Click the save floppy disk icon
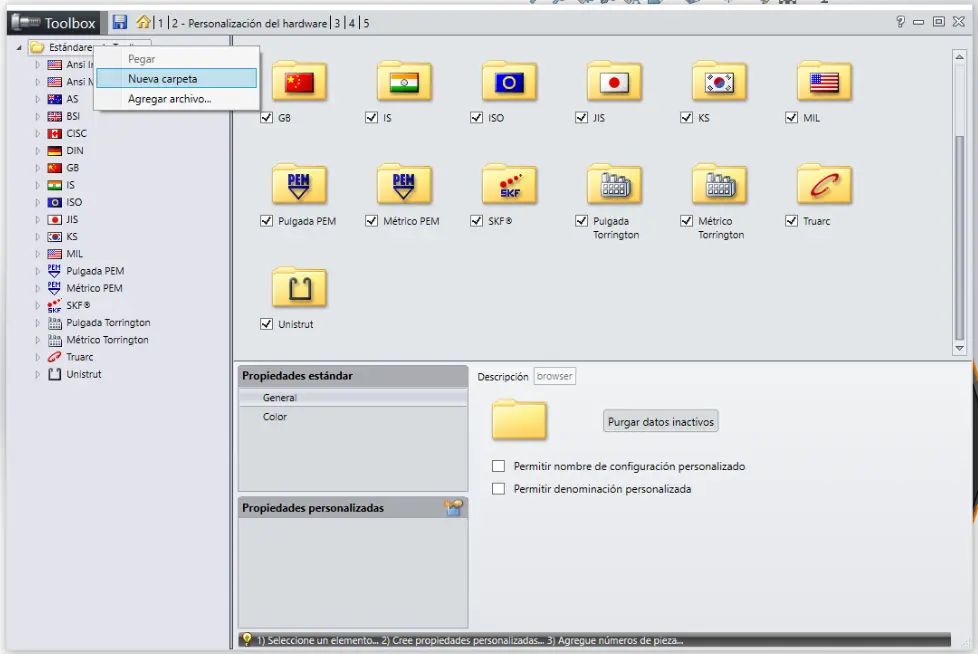 coord(120,22)
